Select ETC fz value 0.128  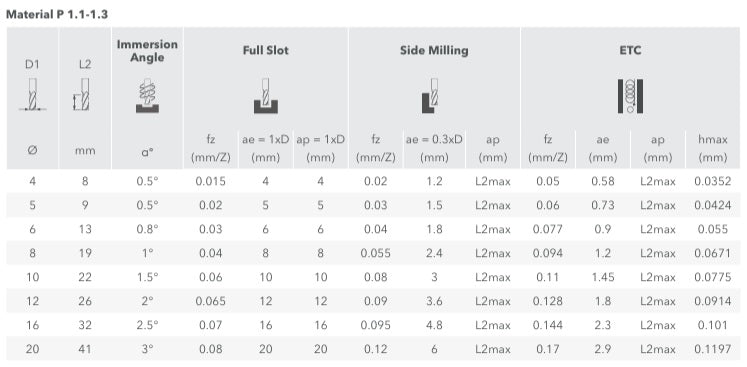point(548,301)
